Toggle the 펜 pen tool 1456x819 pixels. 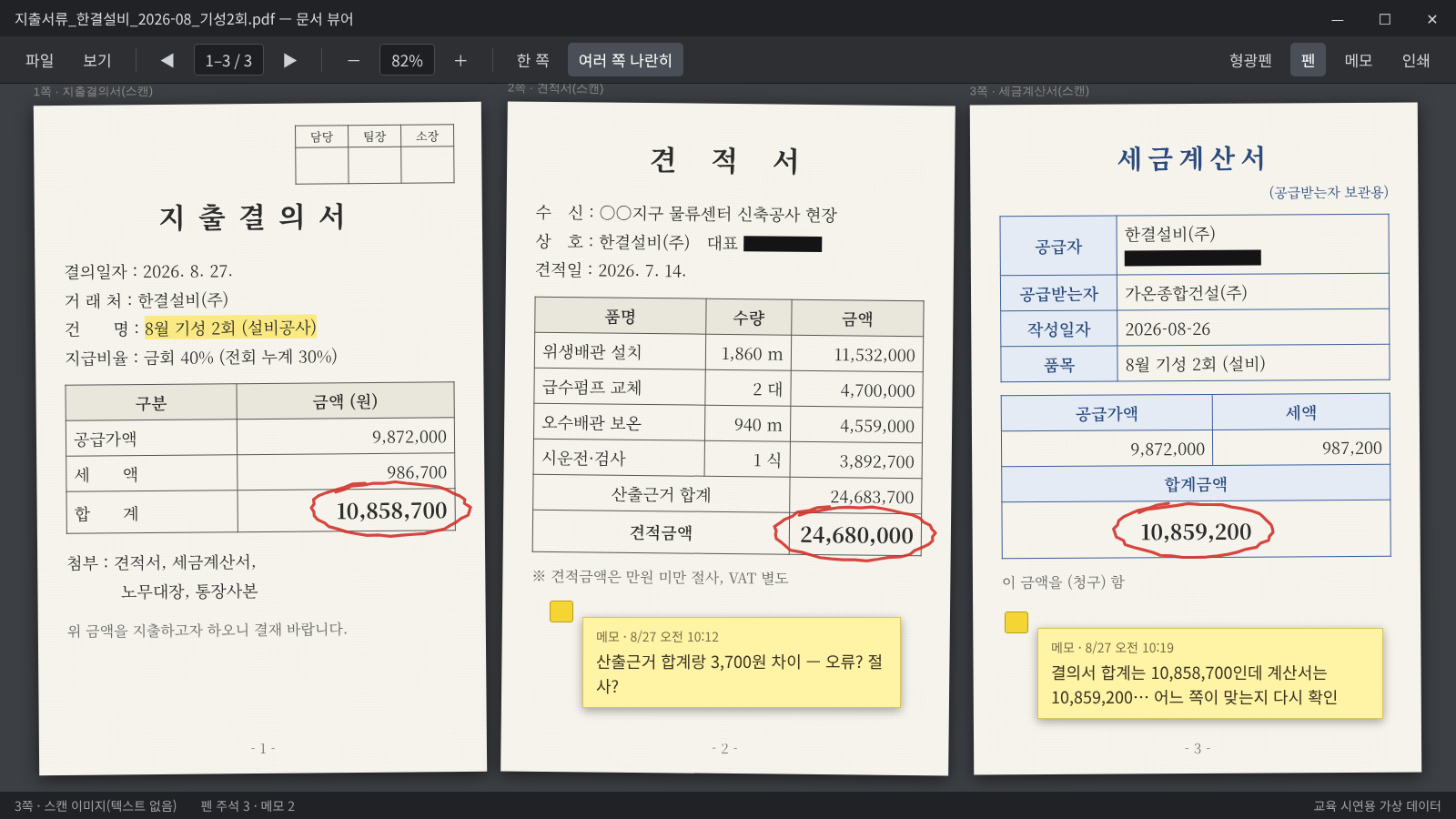[1308, 60]
